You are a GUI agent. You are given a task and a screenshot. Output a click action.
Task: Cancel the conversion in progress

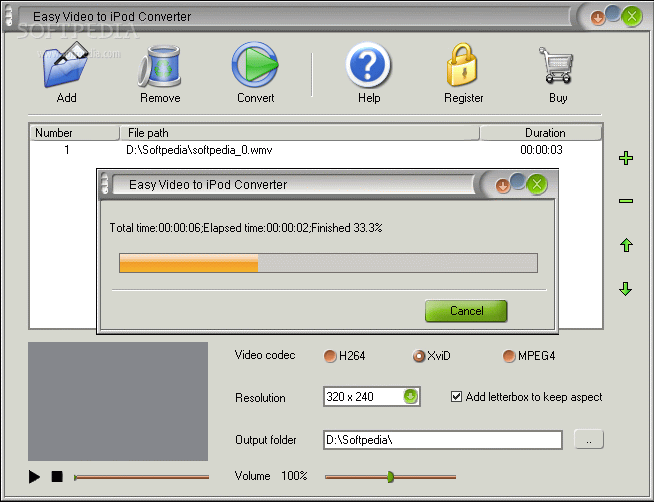coord(466,311)
